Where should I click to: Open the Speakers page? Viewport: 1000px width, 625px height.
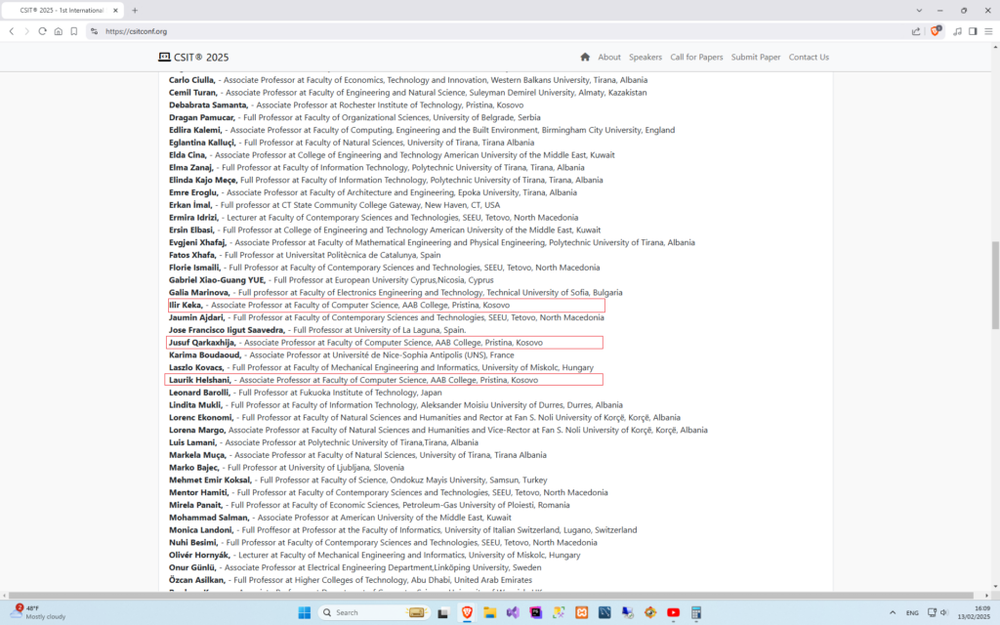(645, 57)
